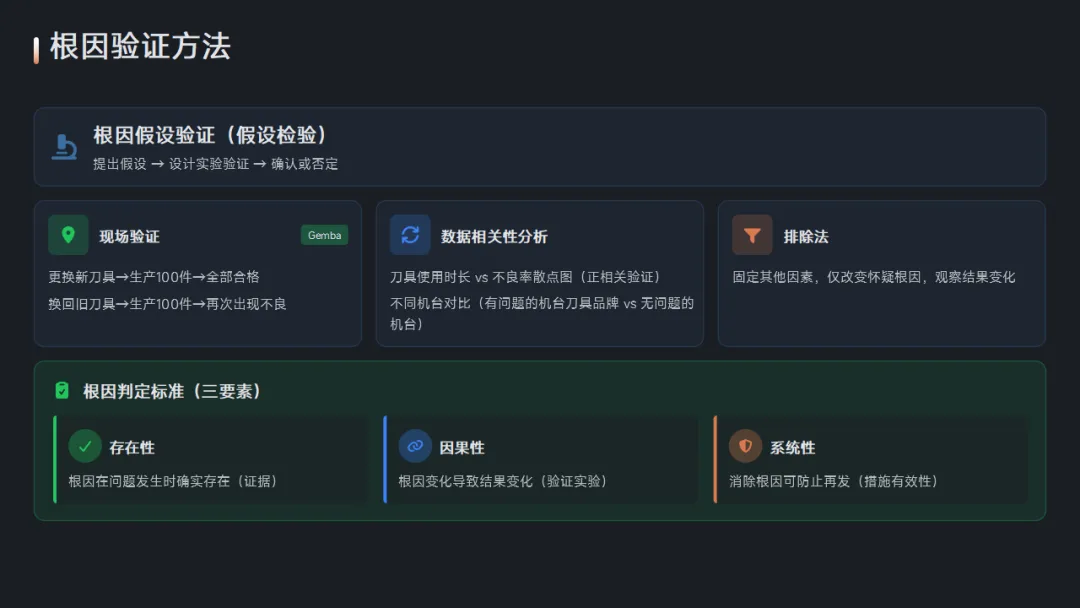Click the blue refresh arrows icon
This screenshot has height=608, width=1080.
(410, 235)
